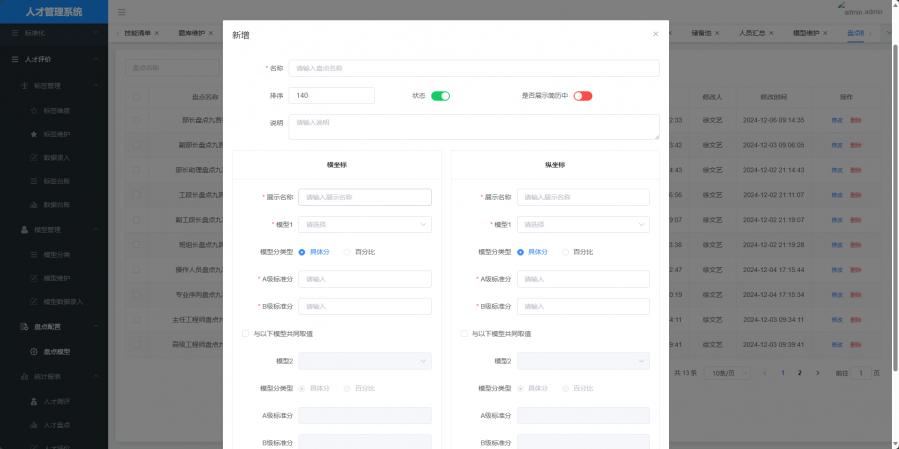Click the star icon beside 标签维护
Screen dimensions: 899x449
point(33,134)
